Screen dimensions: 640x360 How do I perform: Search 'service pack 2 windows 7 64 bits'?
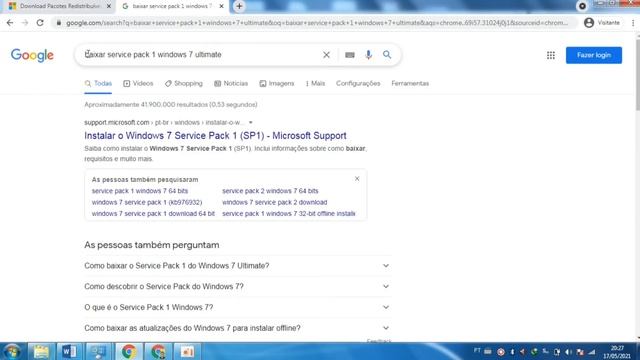pyautogui.click(x=270, y=191)
